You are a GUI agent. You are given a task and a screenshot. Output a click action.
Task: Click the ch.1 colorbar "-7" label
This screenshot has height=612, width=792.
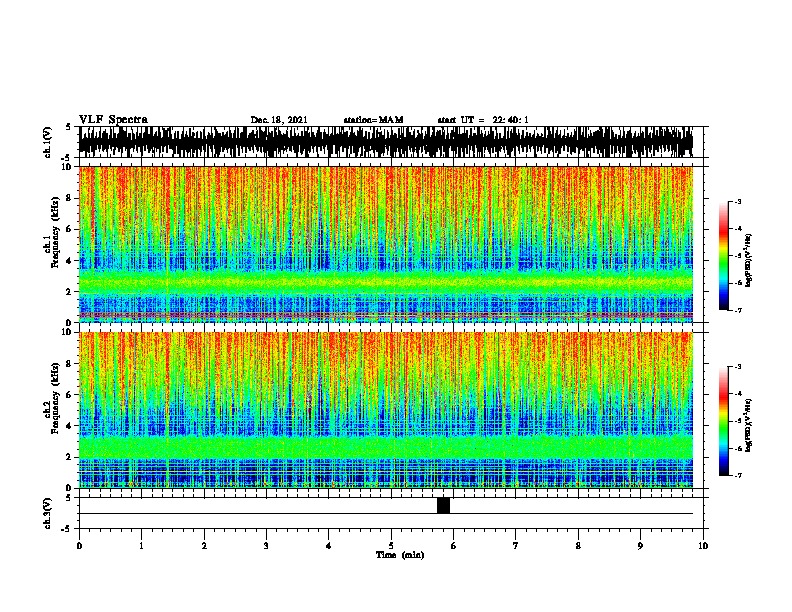[738, 310]
